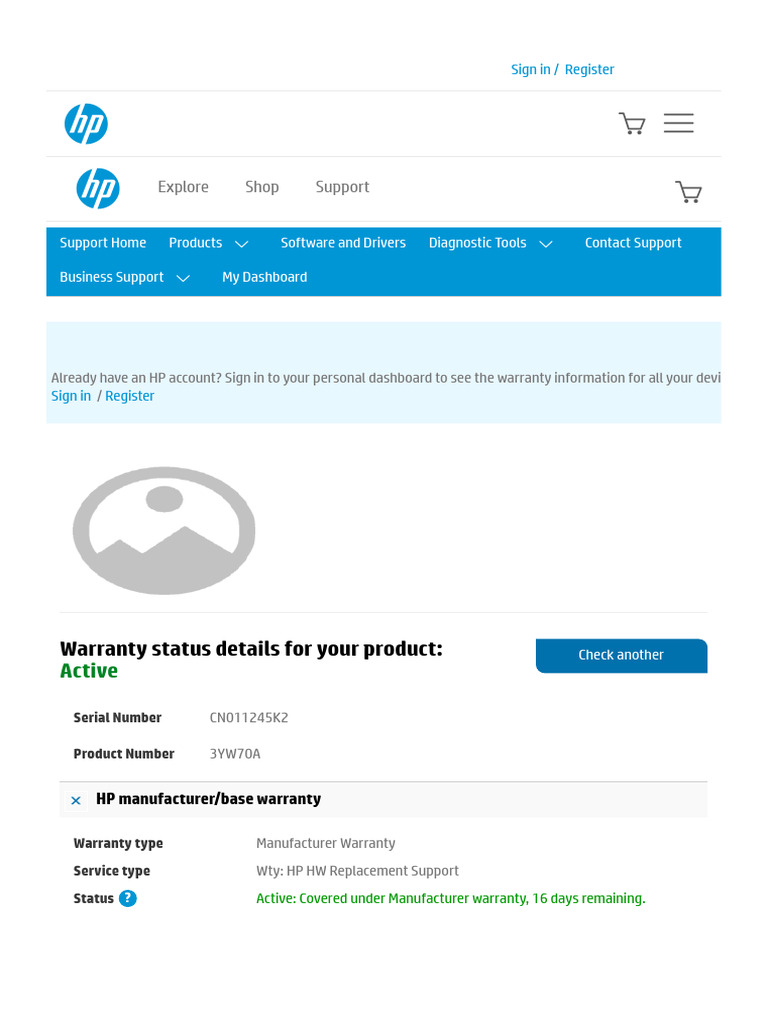Image resolution: width=768 pixels, height=1024 pixels.
Task: Click the Check another button
Action: click(x=621, y=655)
